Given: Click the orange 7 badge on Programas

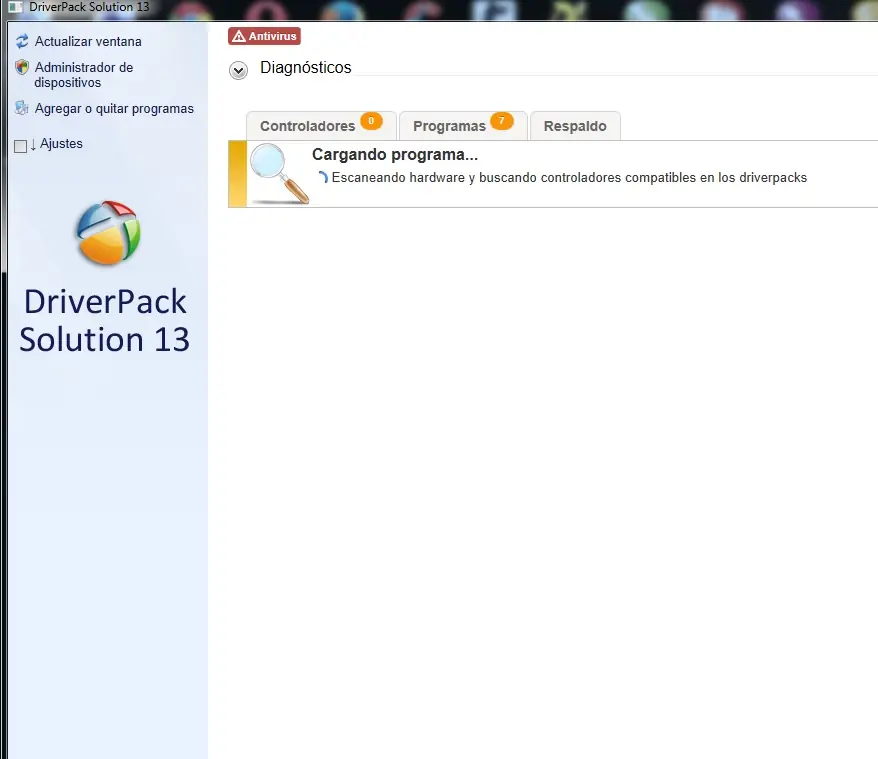Looking at the screenshot, I should coord(502,120).
